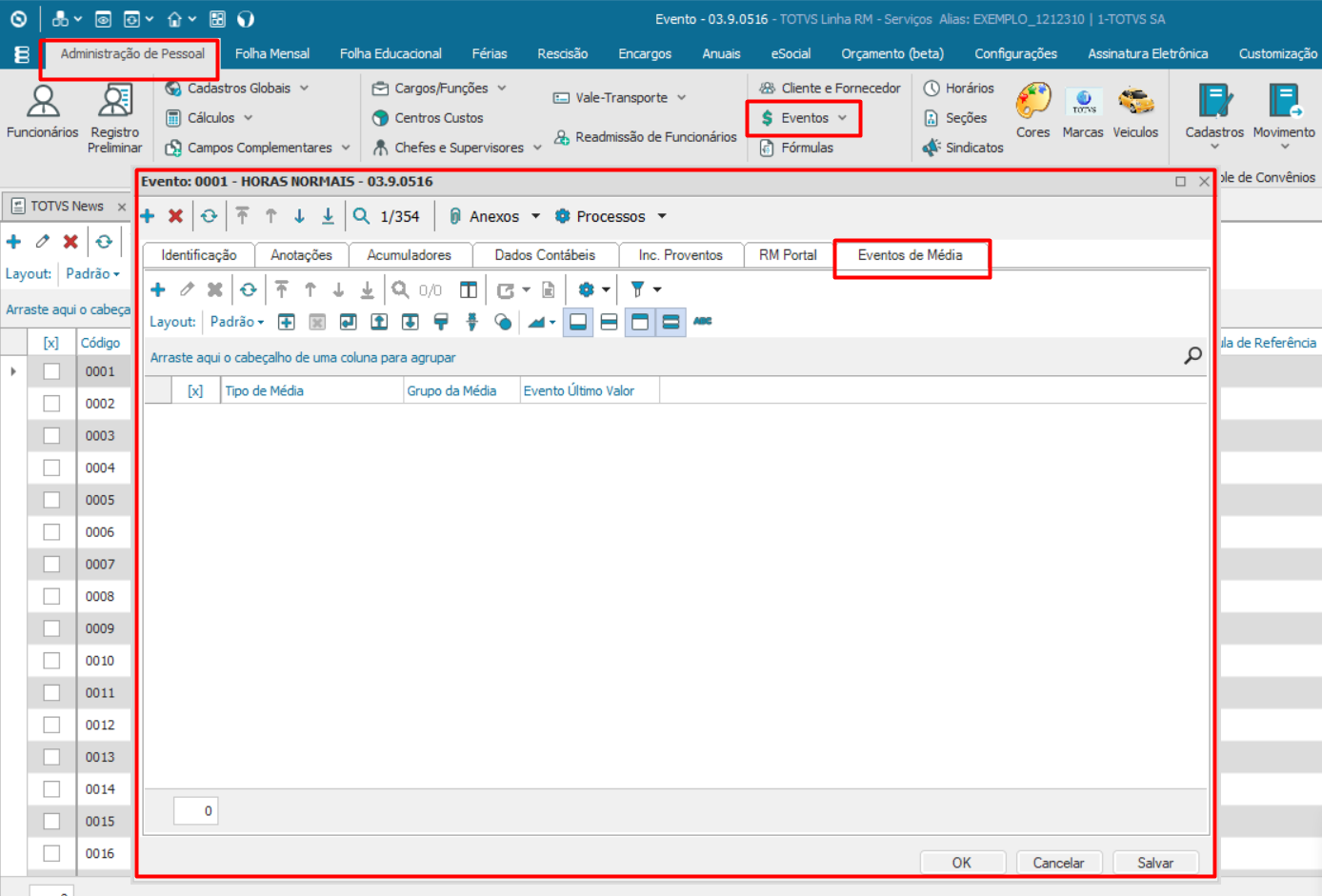1322x896 pixels.
Task: Search records beside 1/354 counter
Action: point(361,216)
